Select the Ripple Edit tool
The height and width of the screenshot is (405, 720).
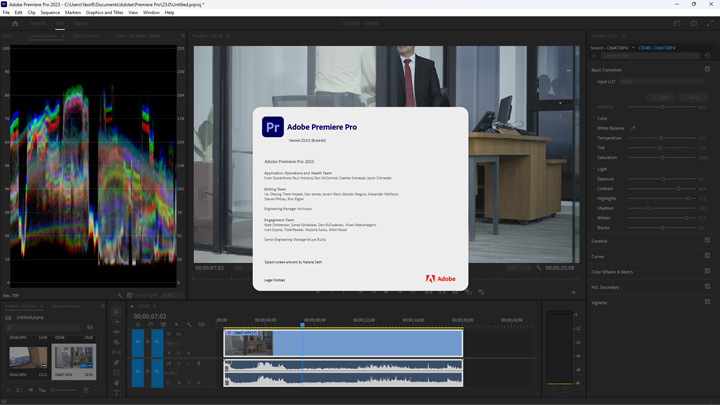(x=116, y=332)
